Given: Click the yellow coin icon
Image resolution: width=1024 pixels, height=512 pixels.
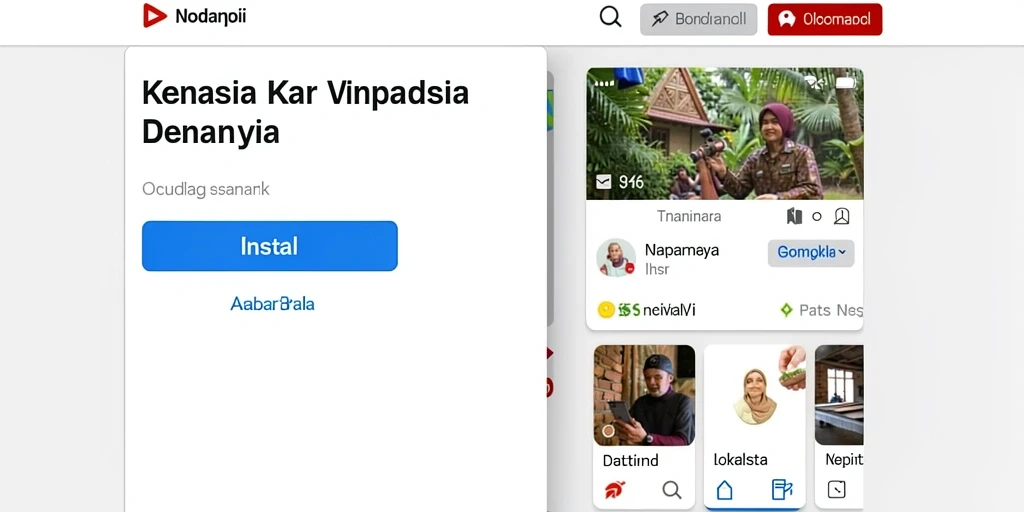Looking at the screenshot, I should coord(606,310).
